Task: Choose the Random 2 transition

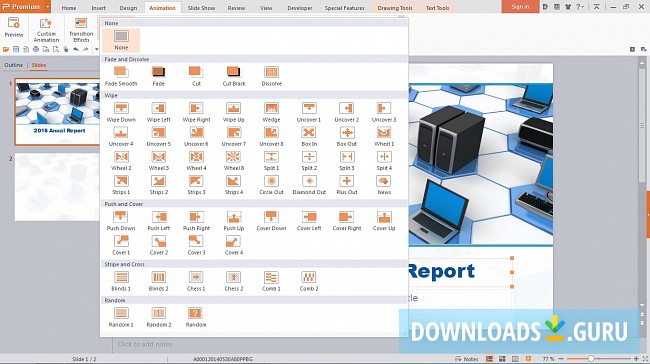Action: tap(159, 317)
